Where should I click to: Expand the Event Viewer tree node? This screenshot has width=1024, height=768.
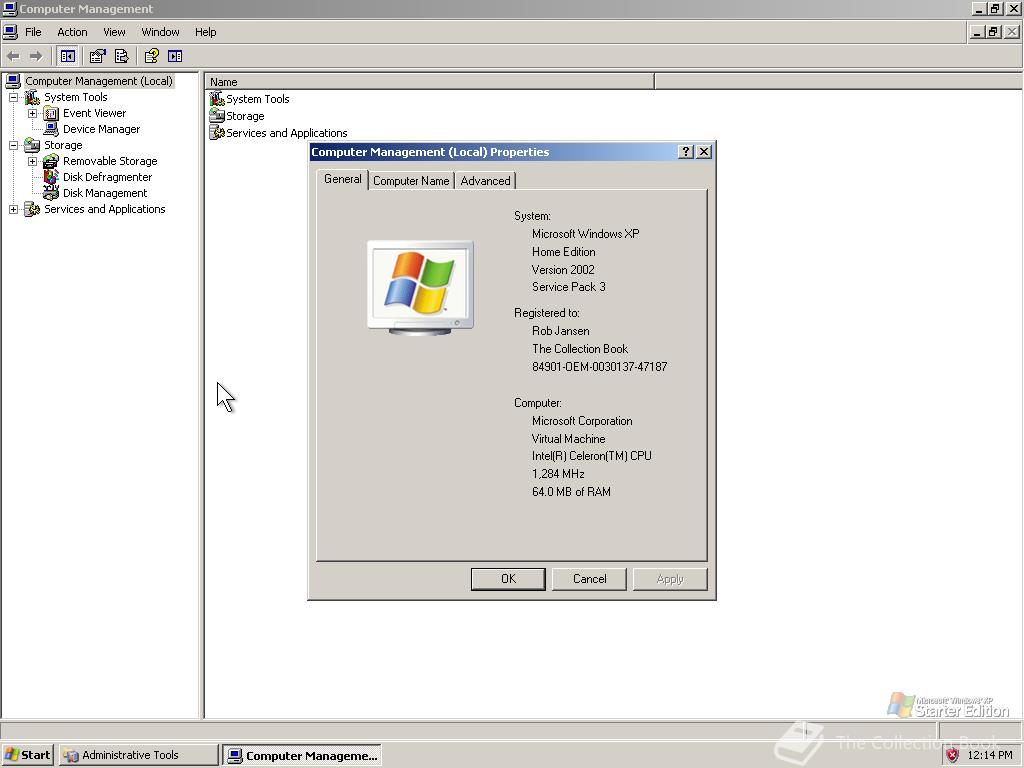click(x=32, y=114)
